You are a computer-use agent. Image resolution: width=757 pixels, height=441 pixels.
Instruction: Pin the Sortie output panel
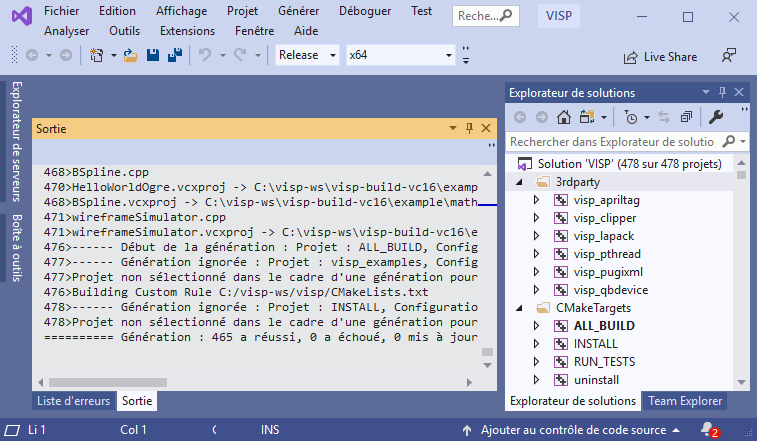point(469,128)
